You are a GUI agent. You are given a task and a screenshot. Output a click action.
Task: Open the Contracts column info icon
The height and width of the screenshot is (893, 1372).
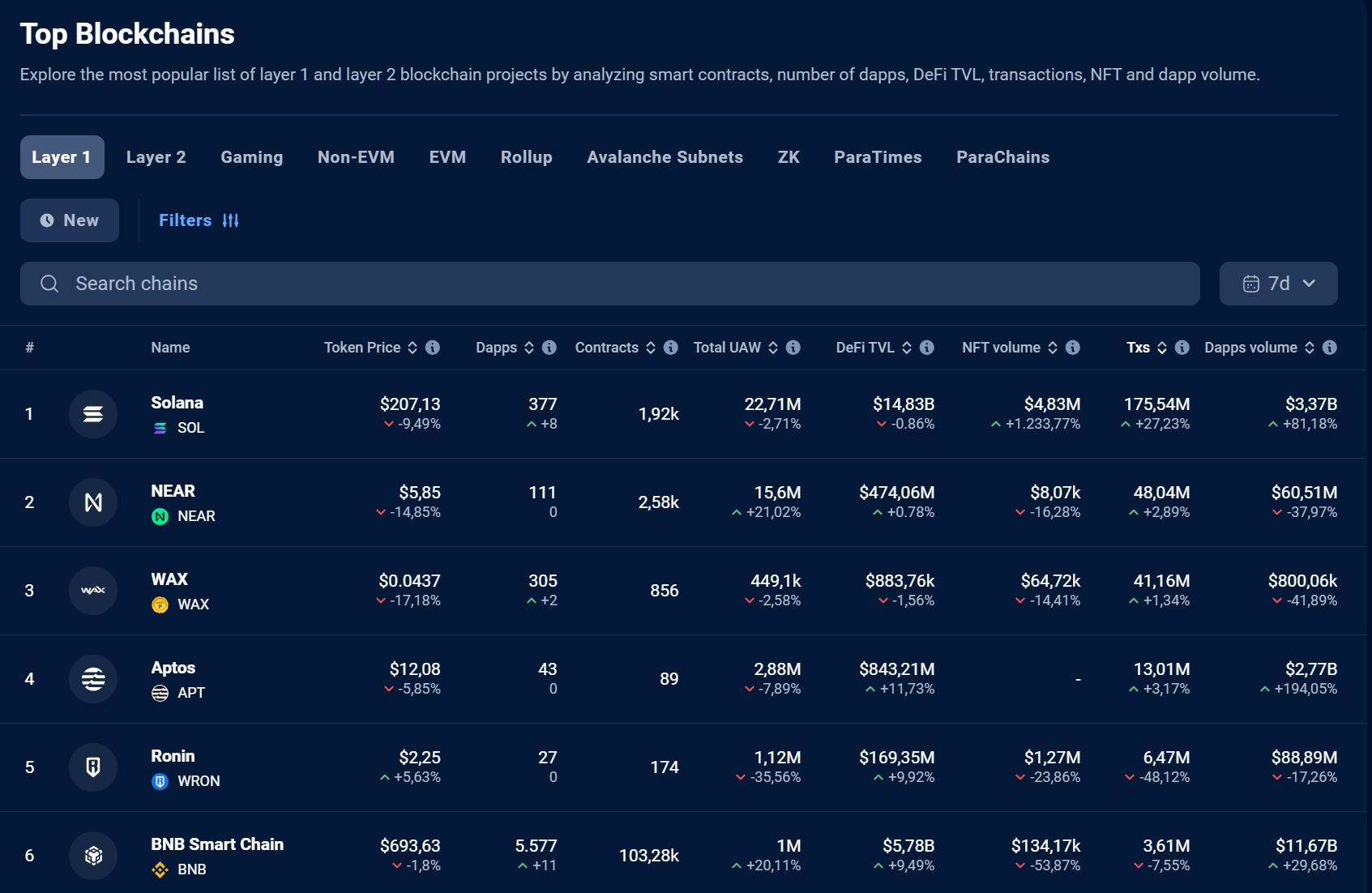[671, 348]
